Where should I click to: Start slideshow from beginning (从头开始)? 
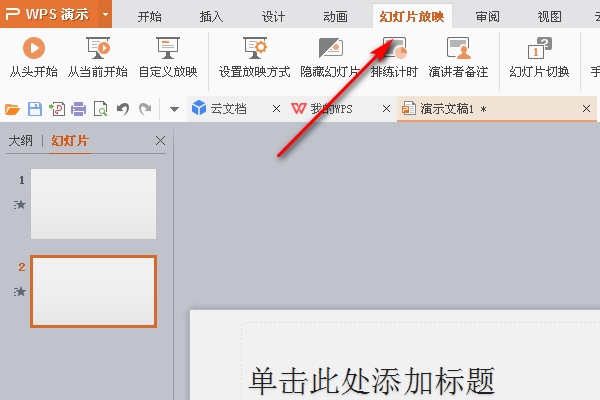pyautogui.click(x=34, y=58)
